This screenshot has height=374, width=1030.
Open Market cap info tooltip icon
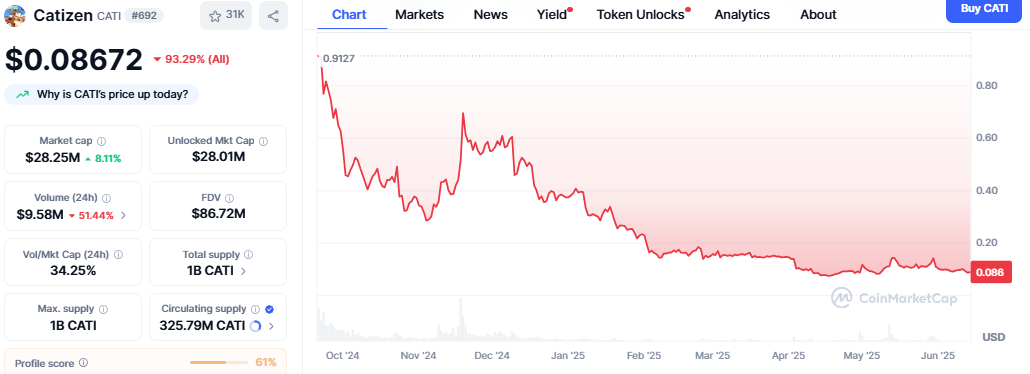101,141
